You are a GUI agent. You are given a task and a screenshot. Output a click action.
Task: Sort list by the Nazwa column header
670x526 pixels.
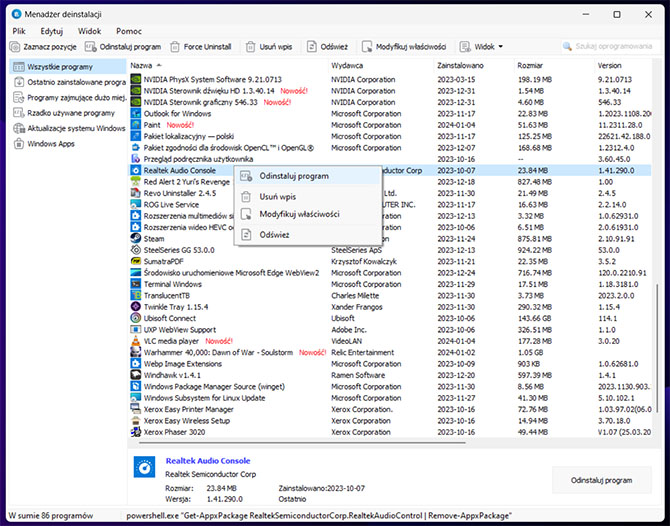142,64
